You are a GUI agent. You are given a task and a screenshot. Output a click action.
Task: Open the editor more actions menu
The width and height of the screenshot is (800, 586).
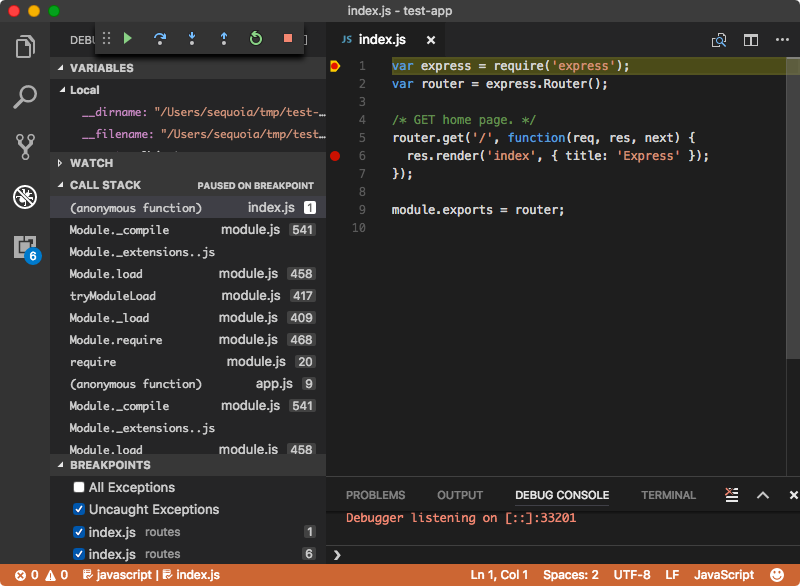point(782,39)
